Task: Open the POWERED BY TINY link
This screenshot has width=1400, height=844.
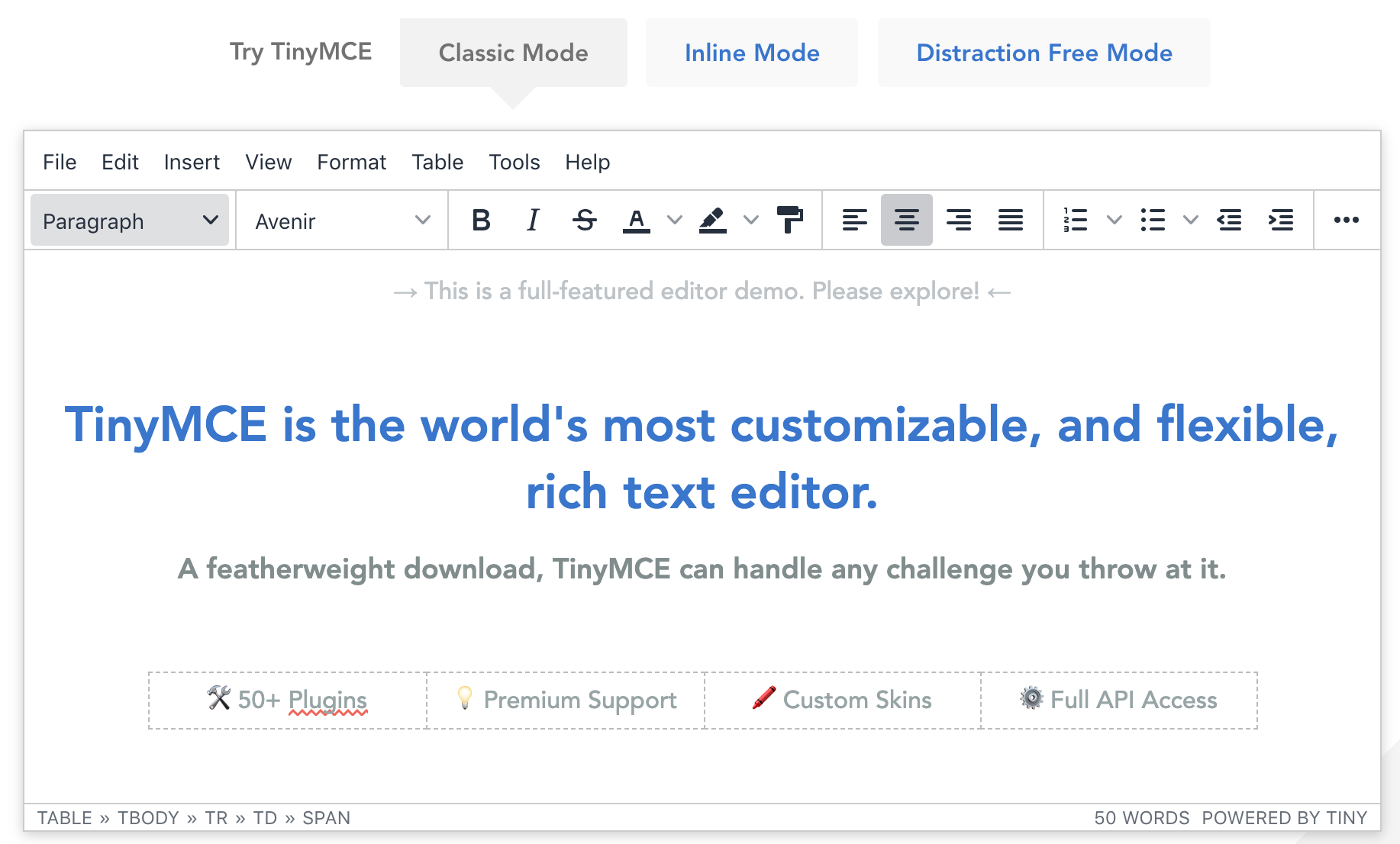Action: click(x=1285, y=818)
